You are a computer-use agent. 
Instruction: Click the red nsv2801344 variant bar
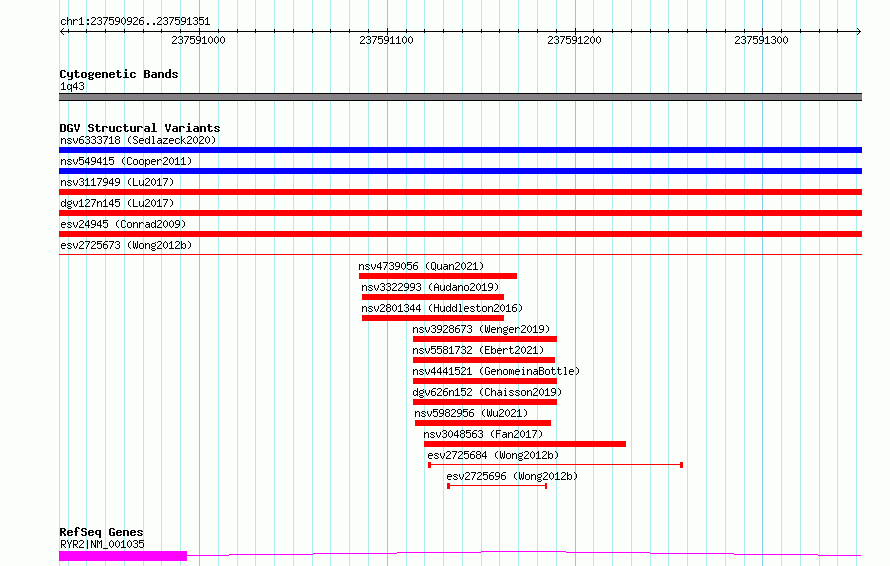(433, 318)
